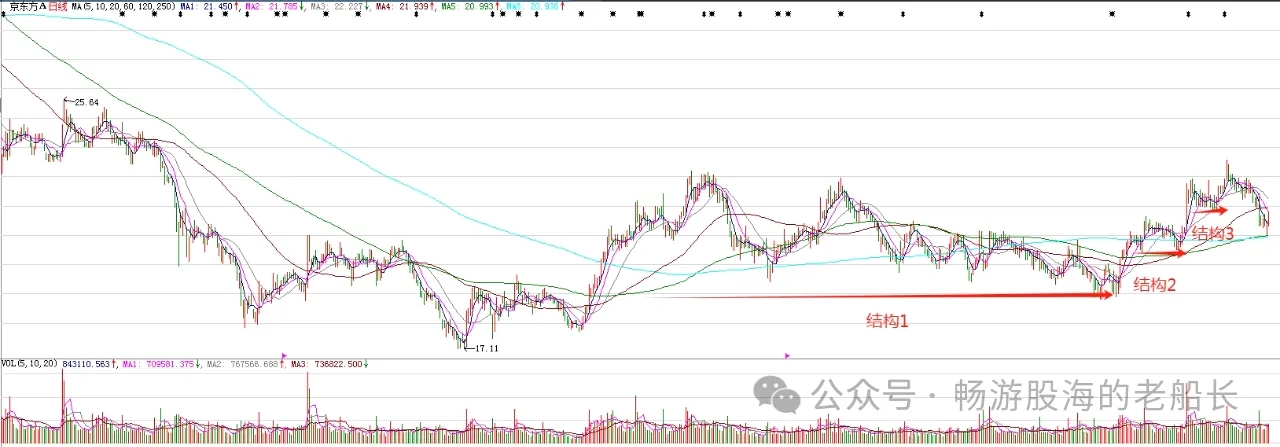Viewport: 1280px width, 447px height.
Task: Click the MA2: 21.785 value
Action: click(x=272, y=6)
